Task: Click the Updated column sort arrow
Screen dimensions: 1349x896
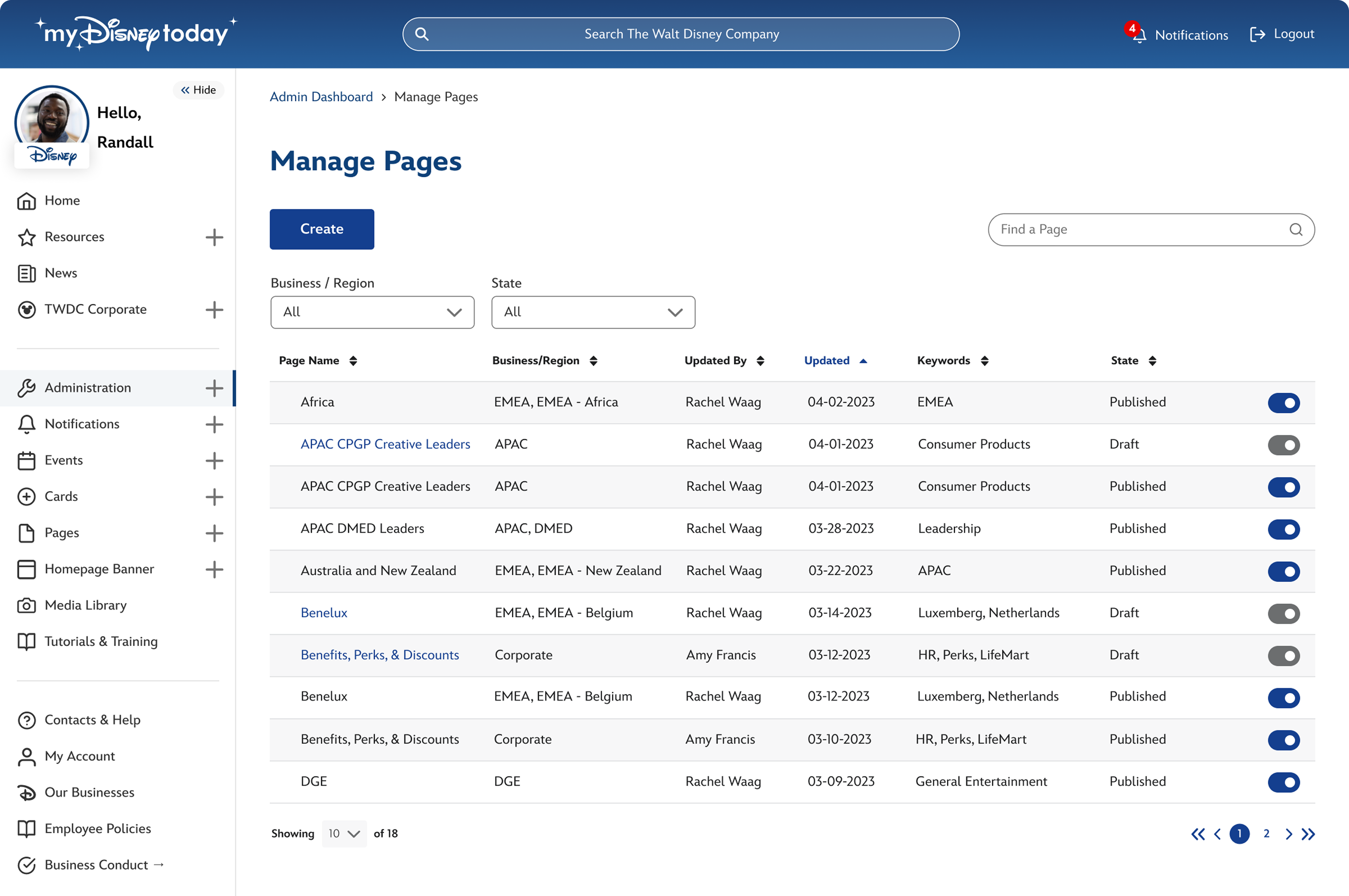Action: [863, 360]
